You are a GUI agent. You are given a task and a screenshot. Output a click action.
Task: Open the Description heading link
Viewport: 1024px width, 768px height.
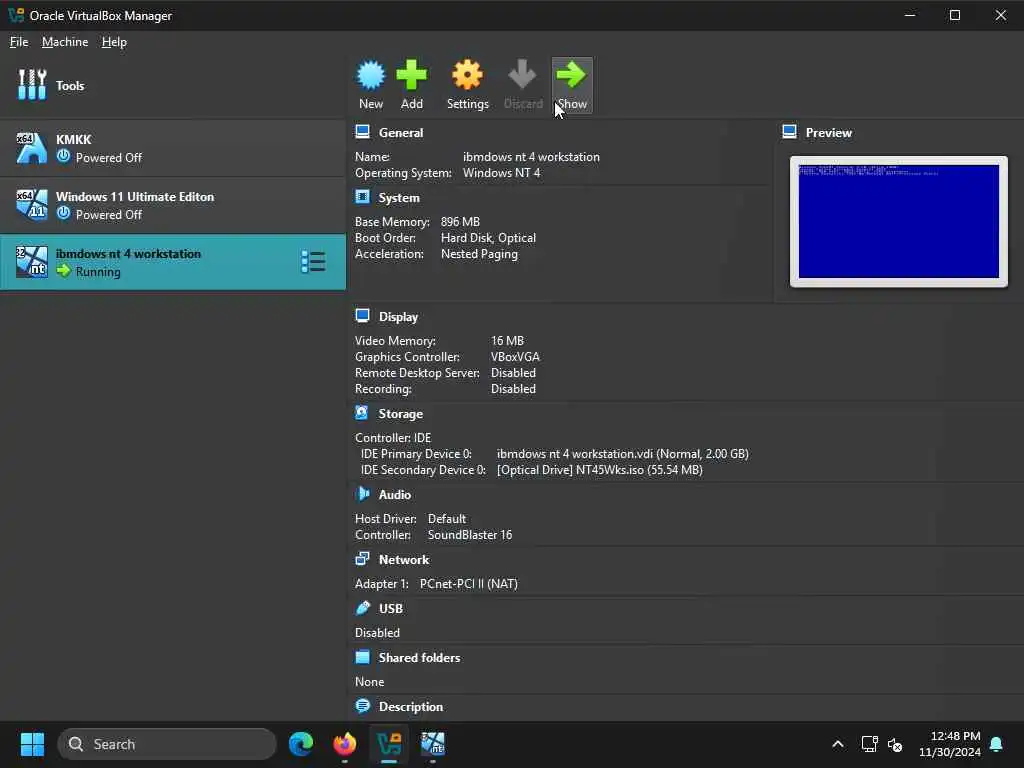click(x=411, y=707)
